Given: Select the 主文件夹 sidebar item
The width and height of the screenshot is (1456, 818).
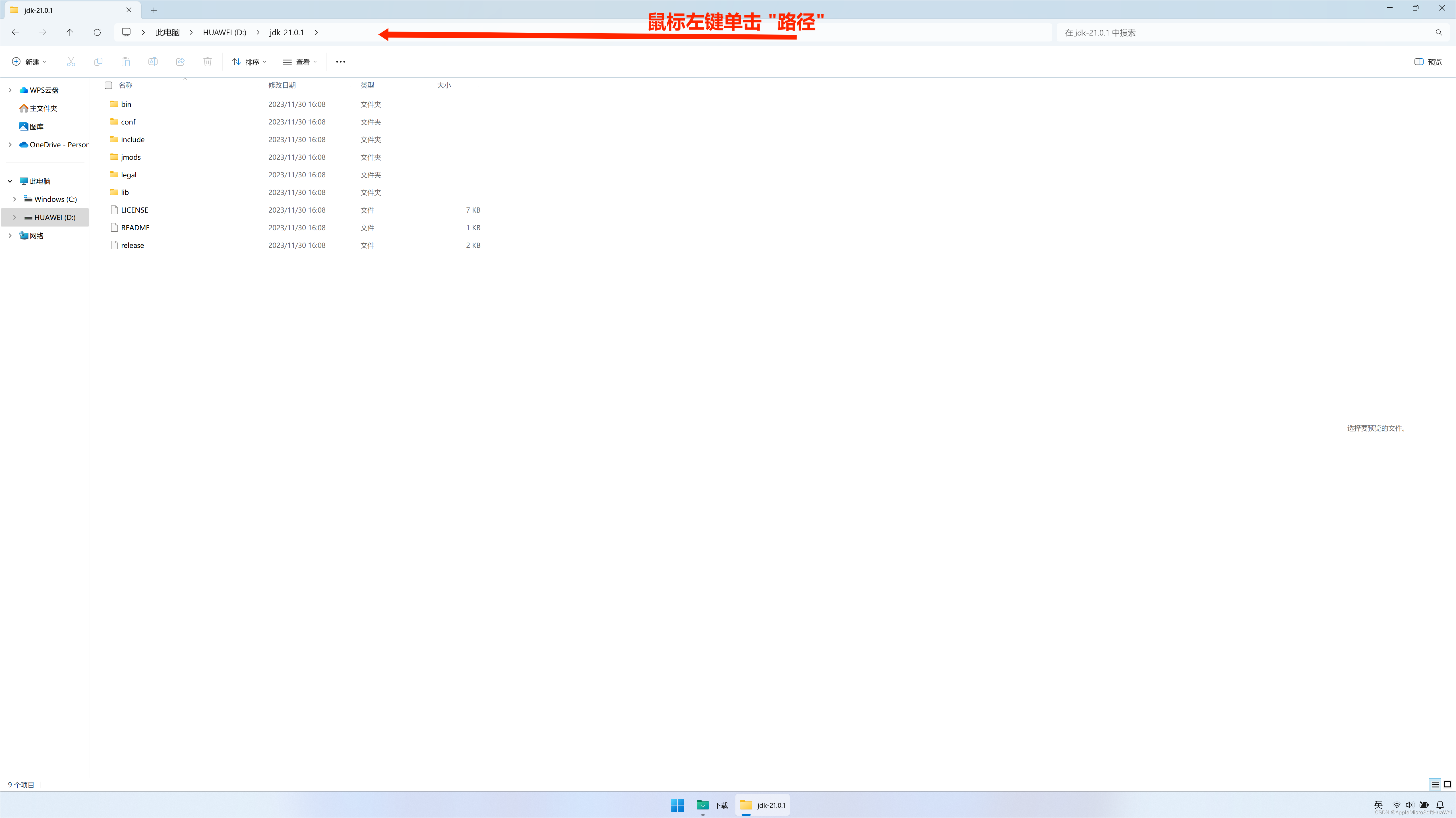Looking at the screenshot, I should click(43, 109).
